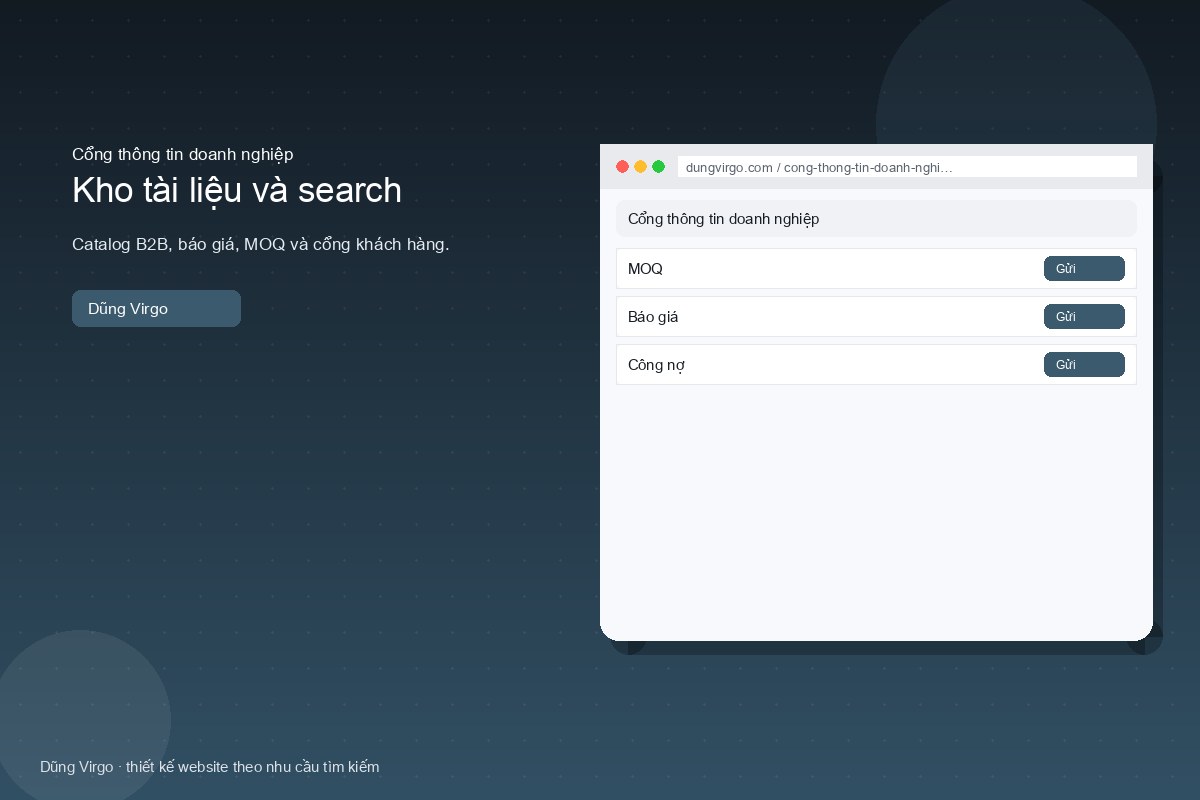The width and height of the screenshot is (1200, 800).
Task: Click Gửi button in the MOQ row
Action: pyautogui.click(x=1084, y=269)
